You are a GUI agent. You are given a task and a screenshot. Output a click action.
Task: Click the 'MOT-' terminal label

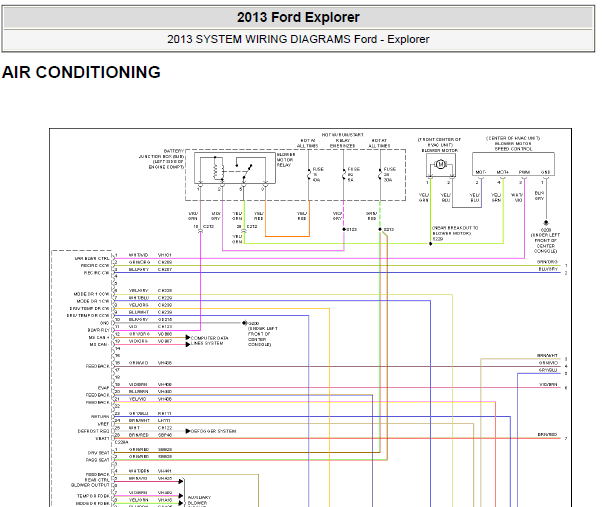480,172
